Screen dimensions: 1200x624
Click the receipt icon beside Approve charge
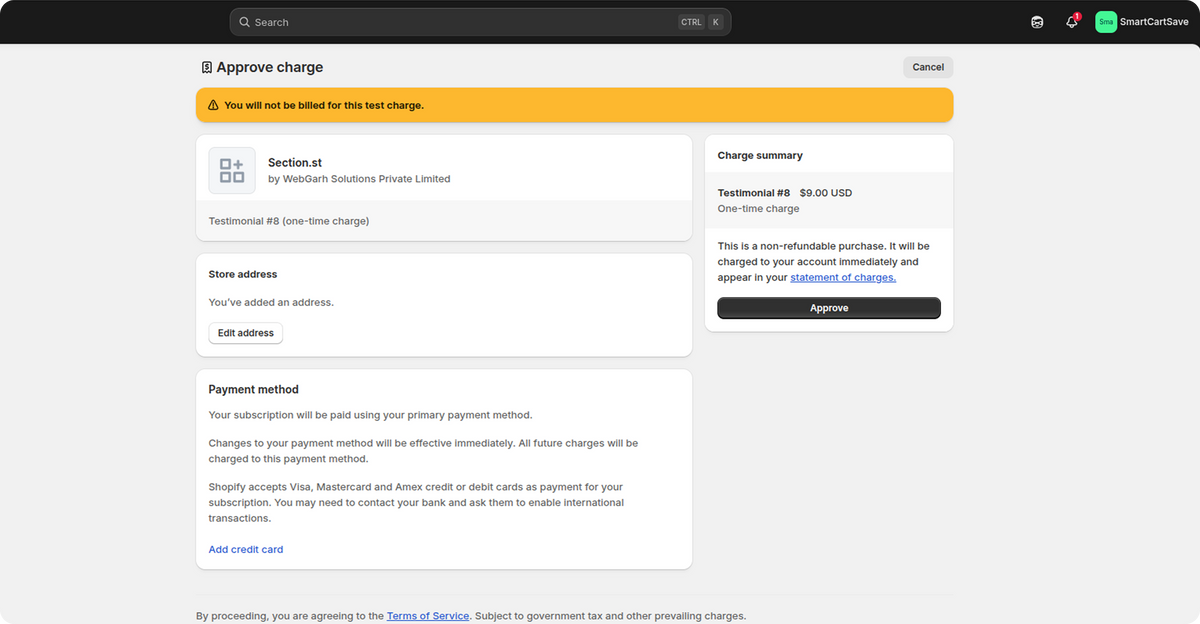coord(206,68)
